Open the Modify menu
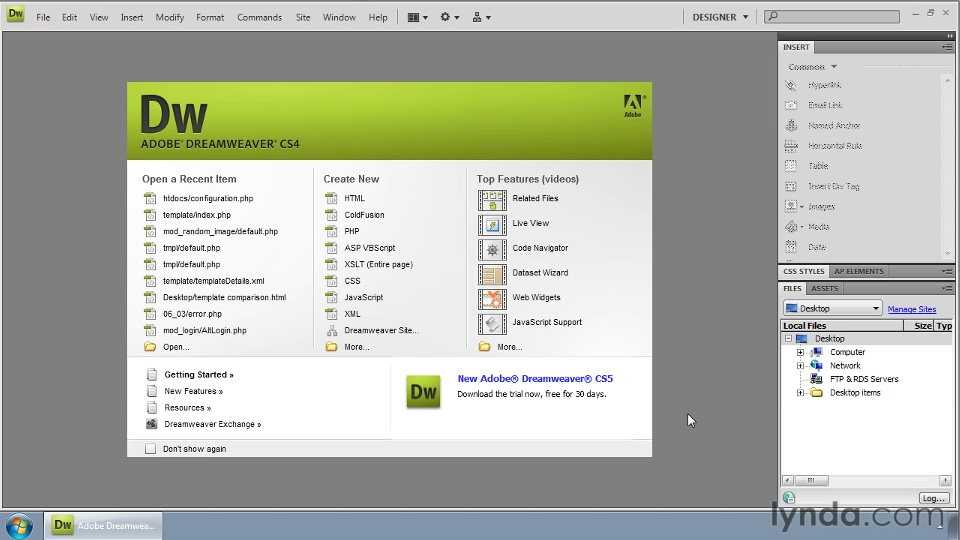This screenshot has height=540, width=960. tap(169, 17)
